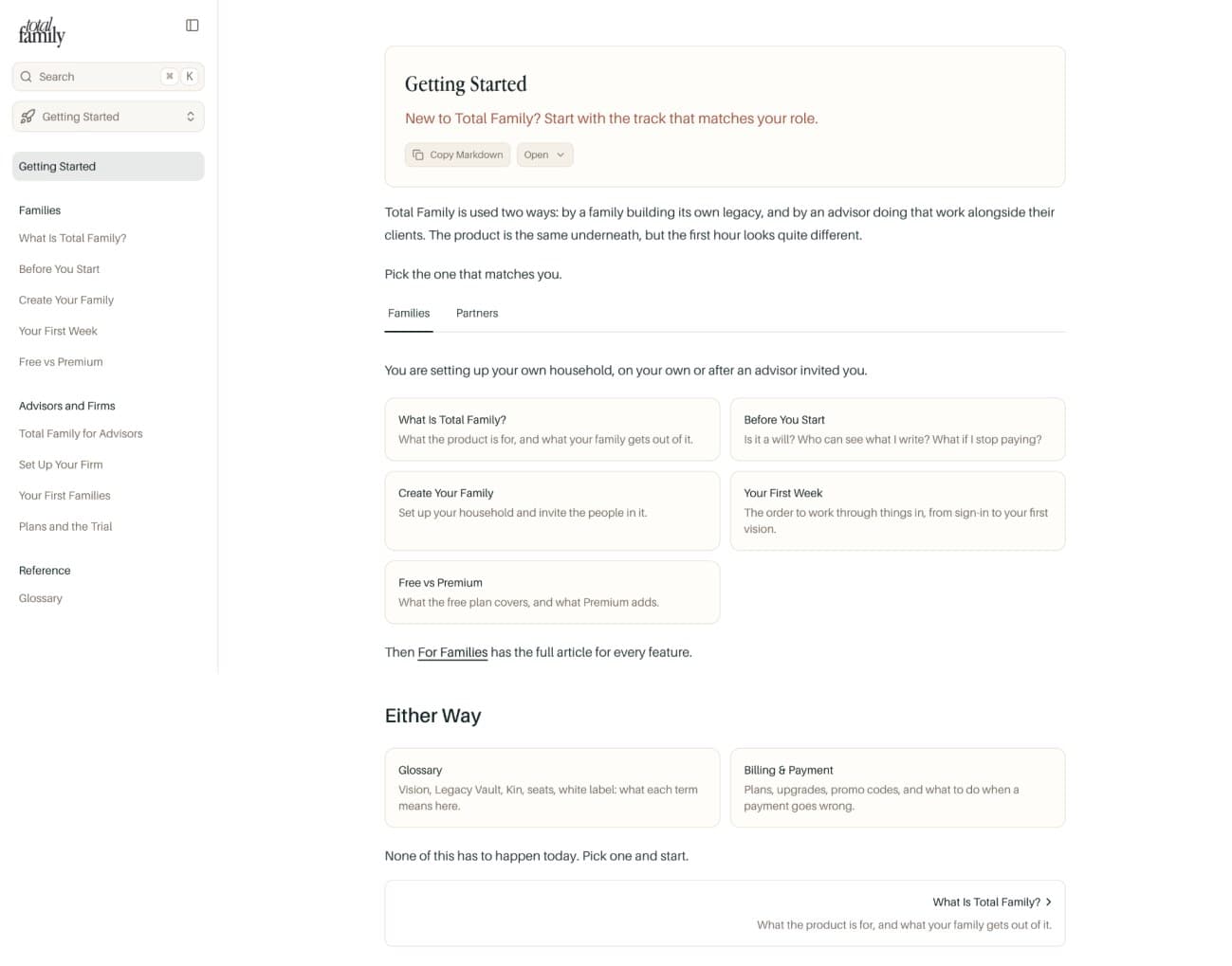Click the Either Way heading

[x=432, y=716]
